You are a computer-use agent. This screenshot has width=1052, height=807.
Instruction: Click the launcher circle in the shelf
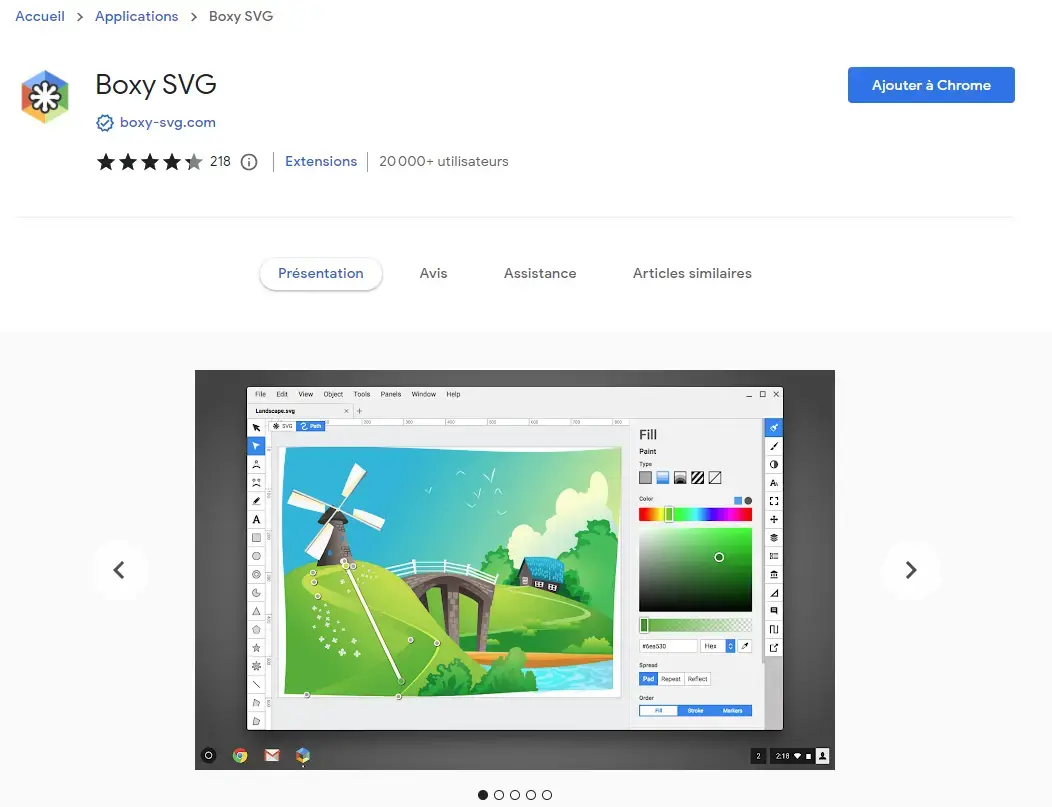[x=209, y=755]
